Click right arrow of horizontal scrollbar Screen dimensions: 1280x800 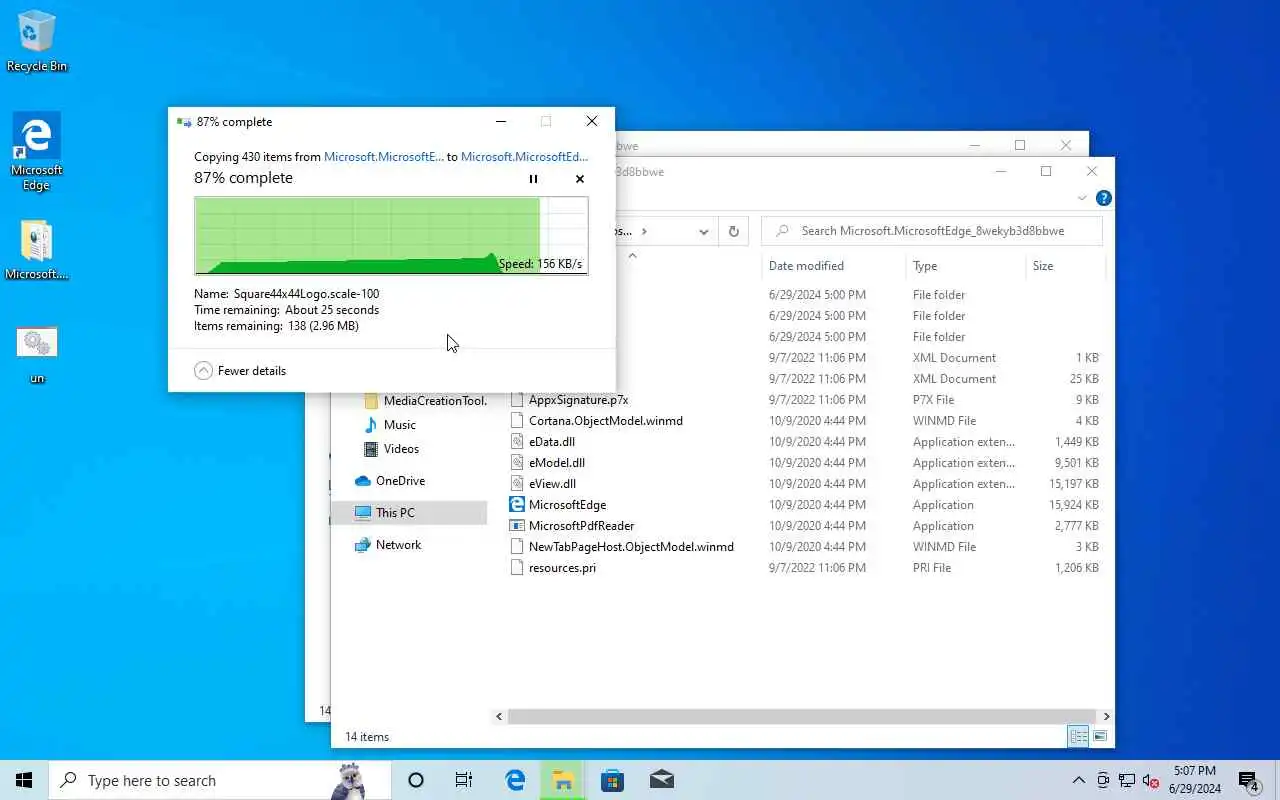[x=1106, y=716]
